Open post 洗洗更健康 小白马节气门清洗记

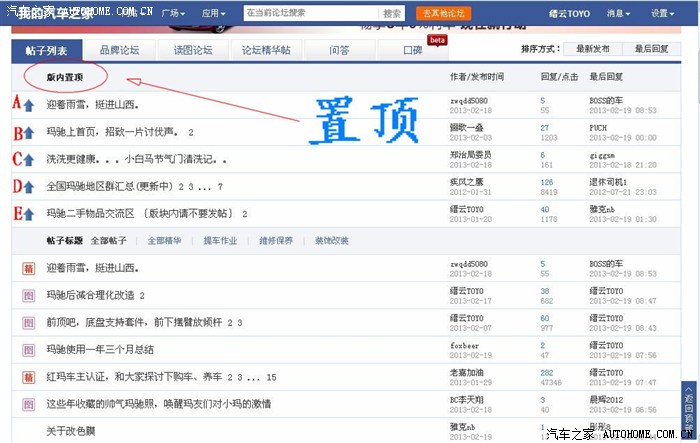tap(137, 159)
